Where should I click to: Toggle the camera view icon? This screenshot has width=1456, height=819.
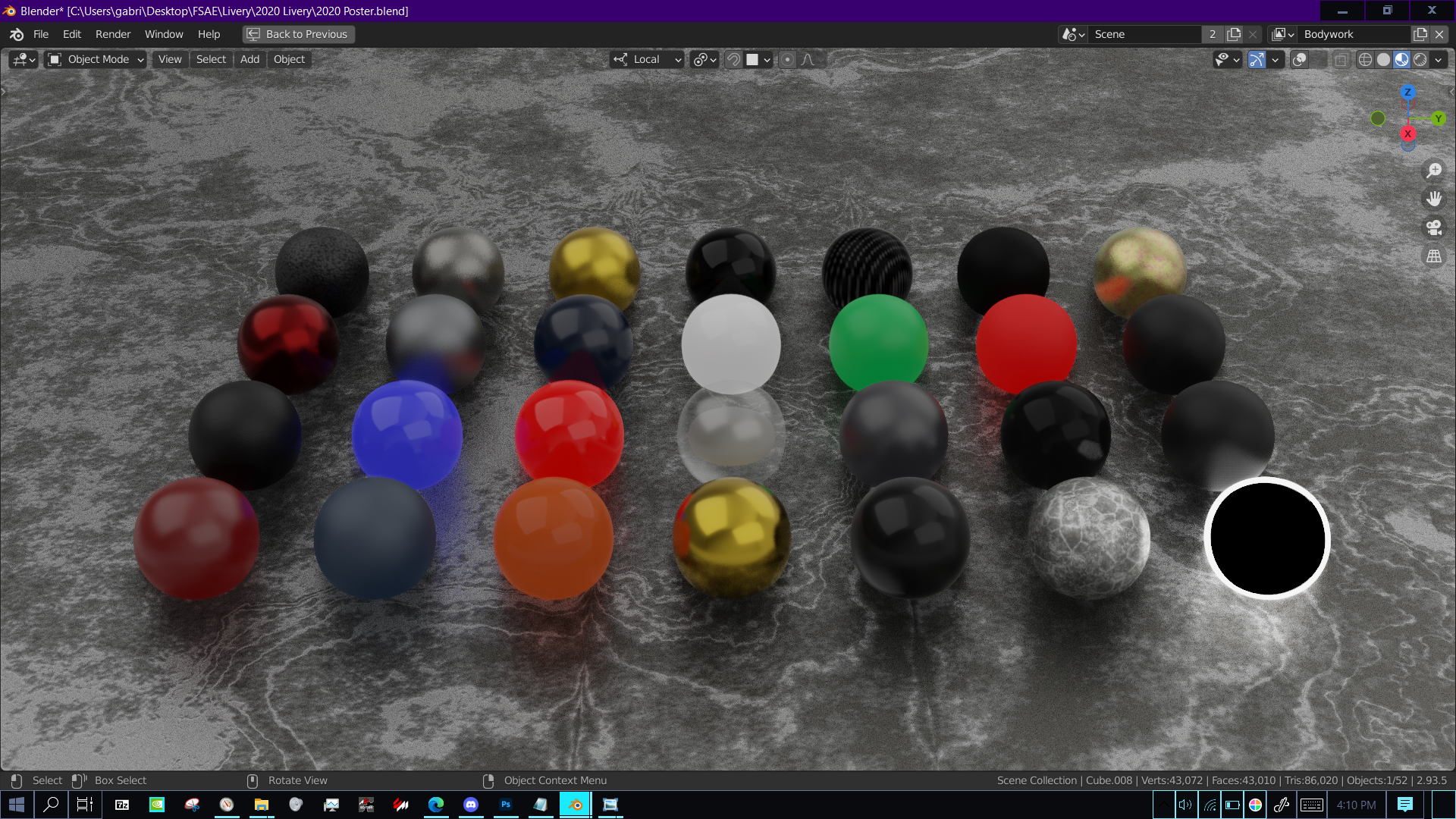click(x=1434, y=227)
